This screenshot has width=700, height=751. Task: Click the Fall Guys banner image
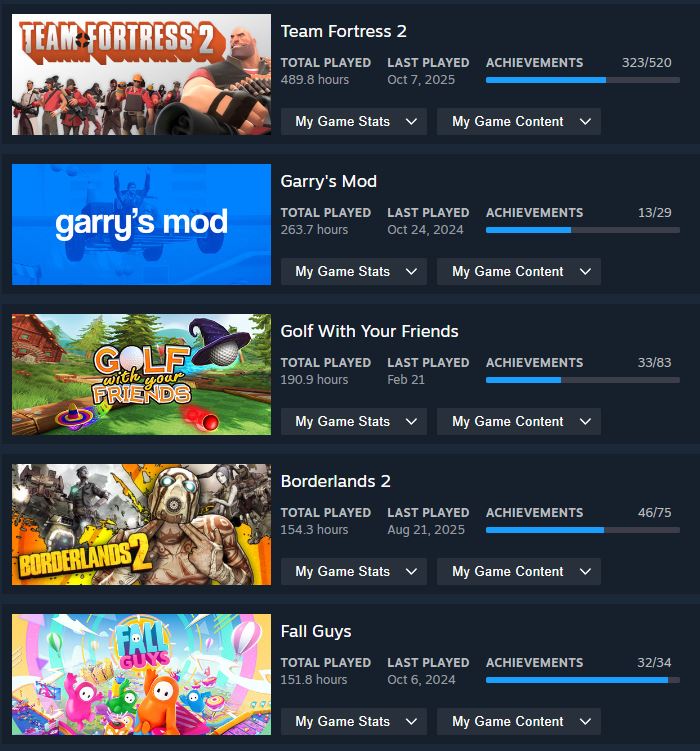141,674
